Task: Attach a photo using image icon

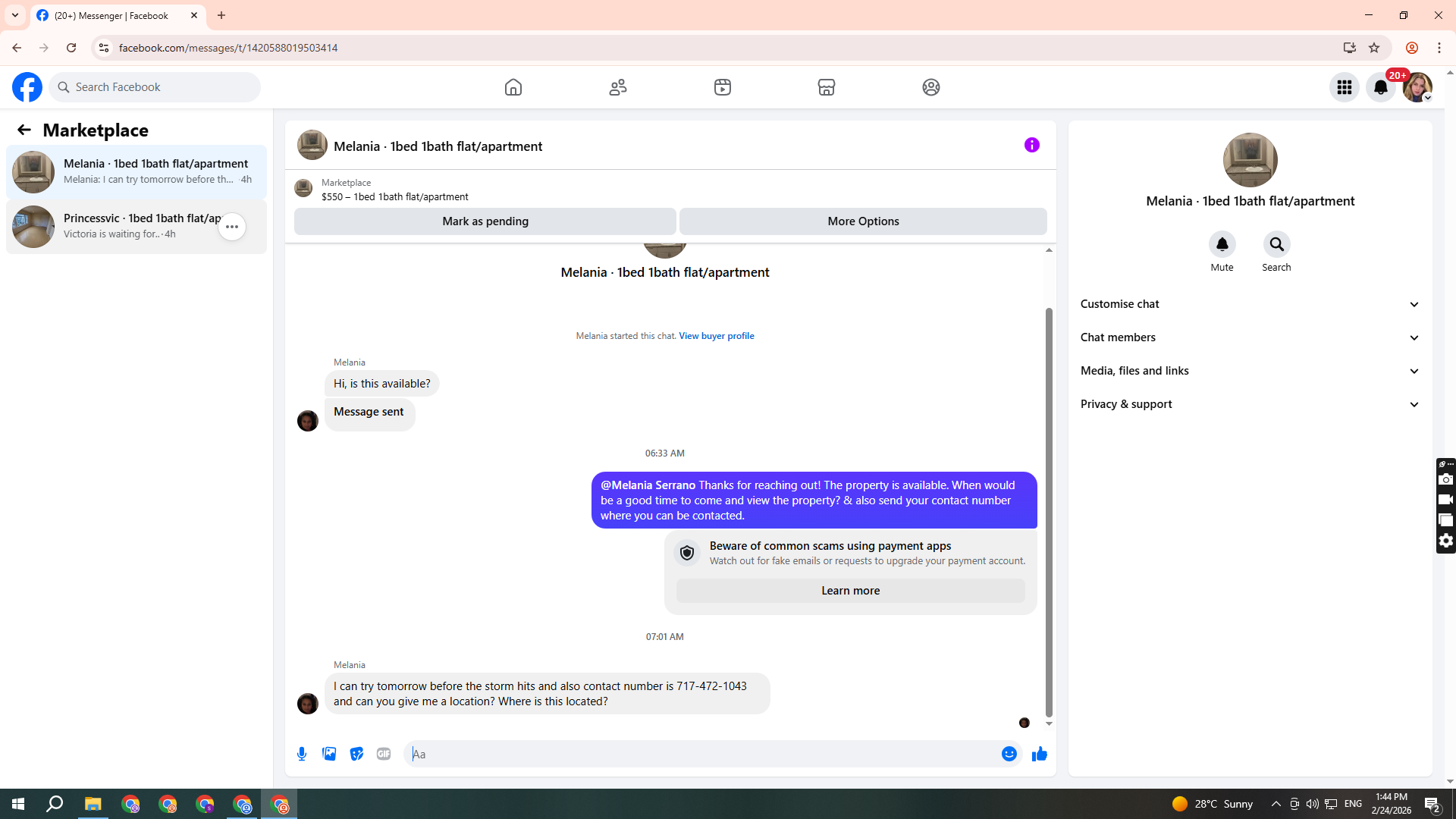Action: click(x=329, y=754)
